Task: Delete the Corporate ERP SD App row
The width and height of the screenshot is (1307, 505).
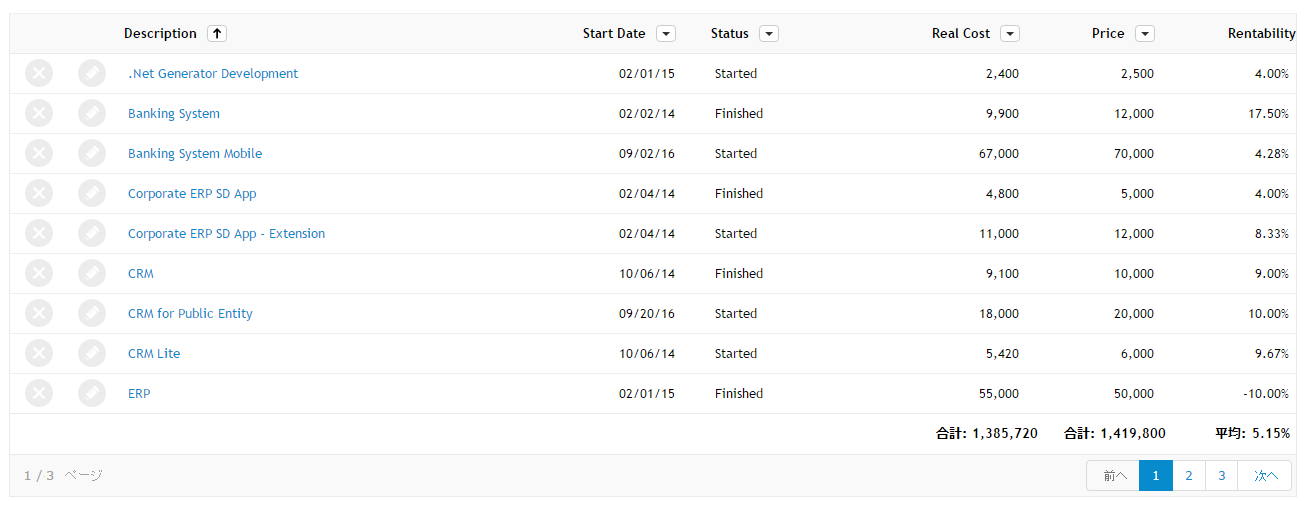Action: [39, 194]
